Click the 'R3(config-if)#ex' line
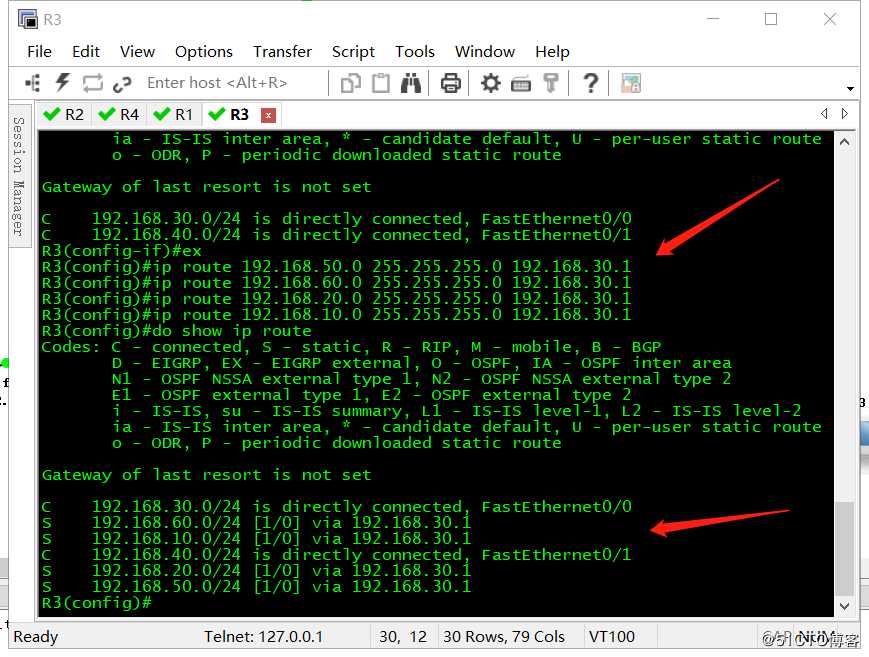Screen dimensions: 869x657 click(x=121, y=251)
